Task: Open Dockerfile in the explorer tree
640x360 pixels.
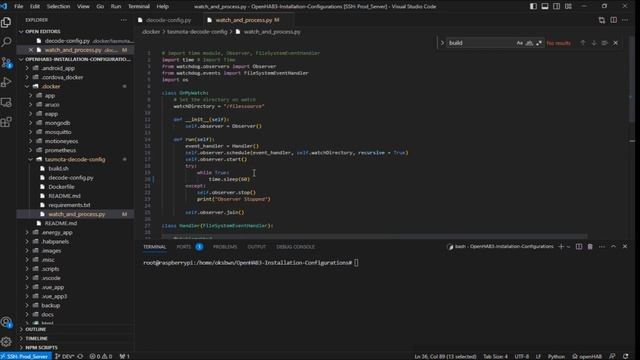Action: tap(61, 187)
